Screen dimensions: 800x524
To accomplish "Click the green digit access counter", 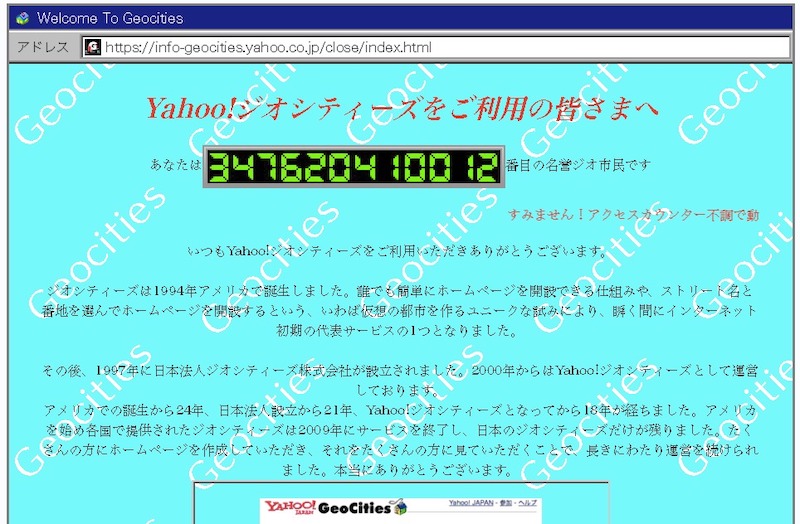I will click(354, 167).
